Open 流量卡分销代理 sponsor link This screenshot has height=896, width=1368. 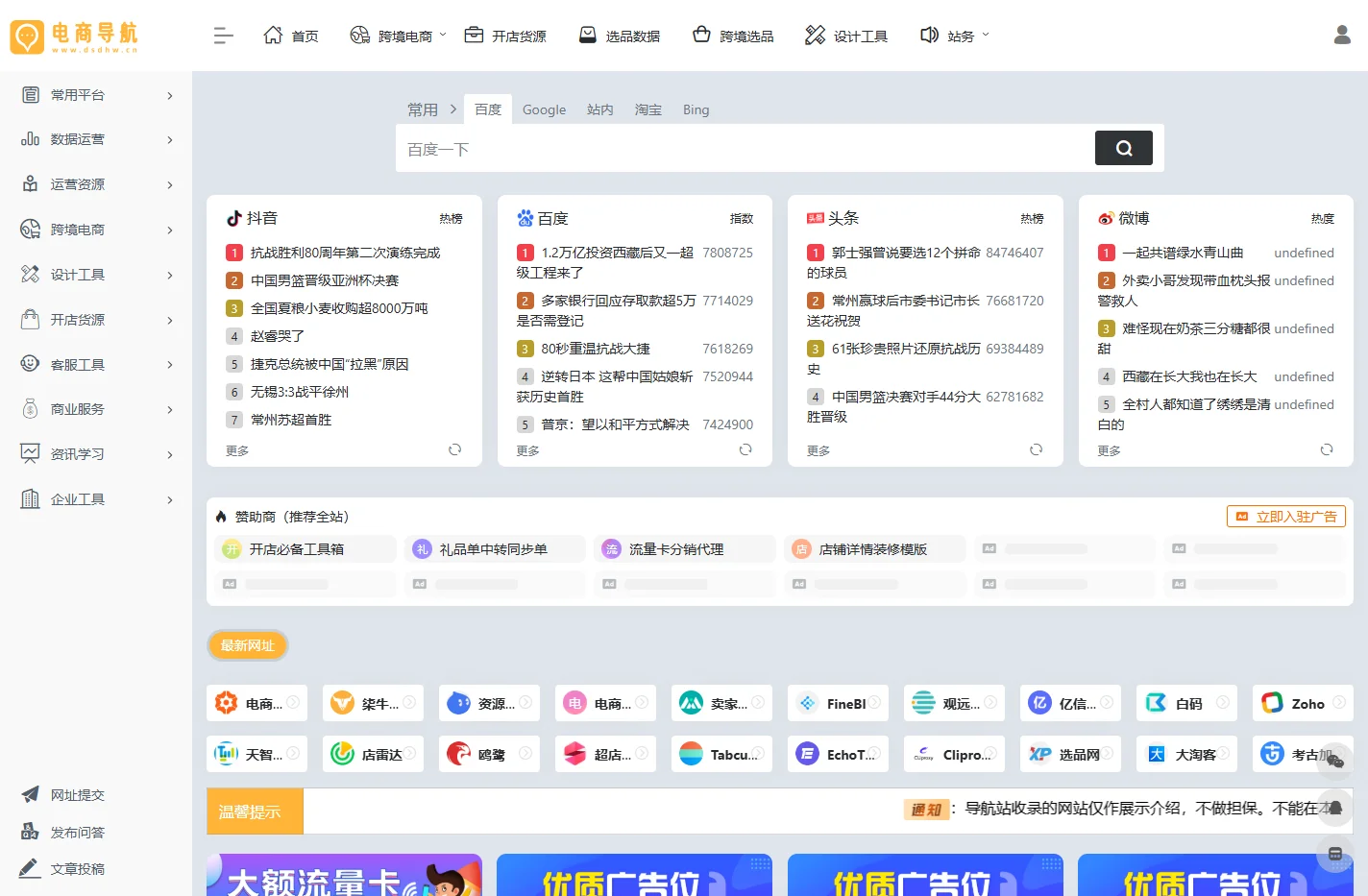point(685,549)
